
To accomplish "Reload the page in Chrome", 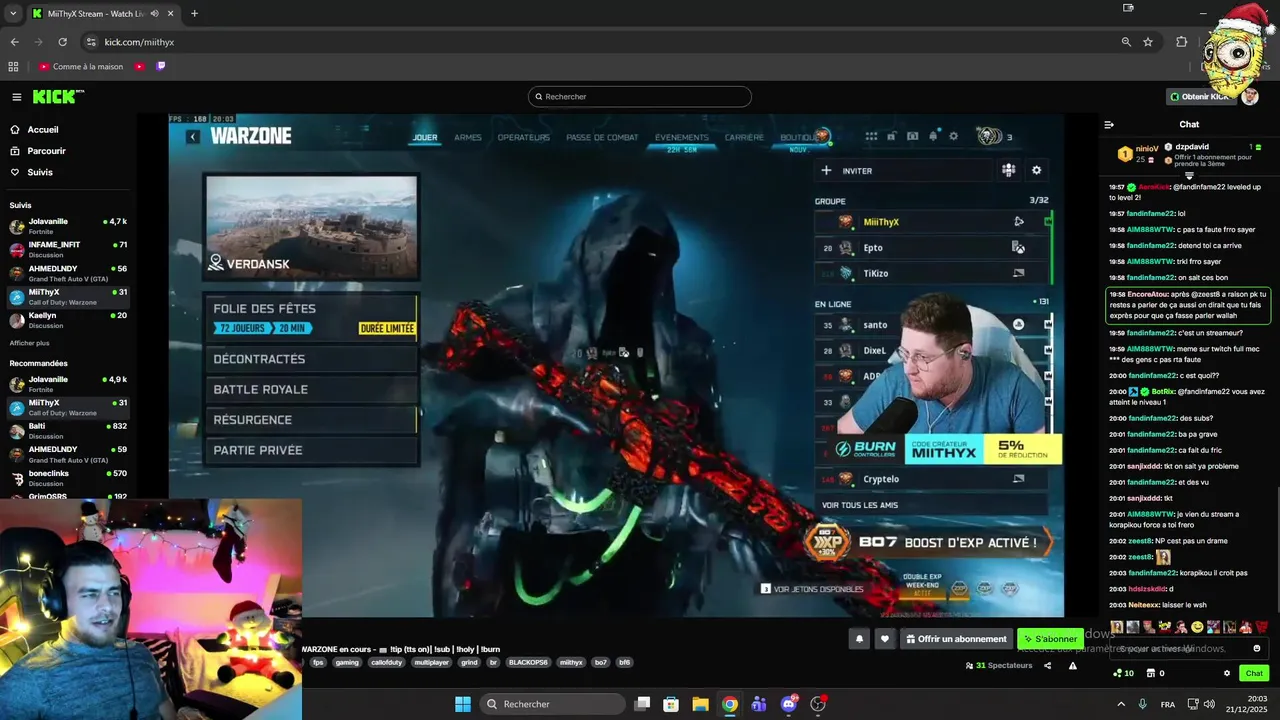I will tap(62, 42).
